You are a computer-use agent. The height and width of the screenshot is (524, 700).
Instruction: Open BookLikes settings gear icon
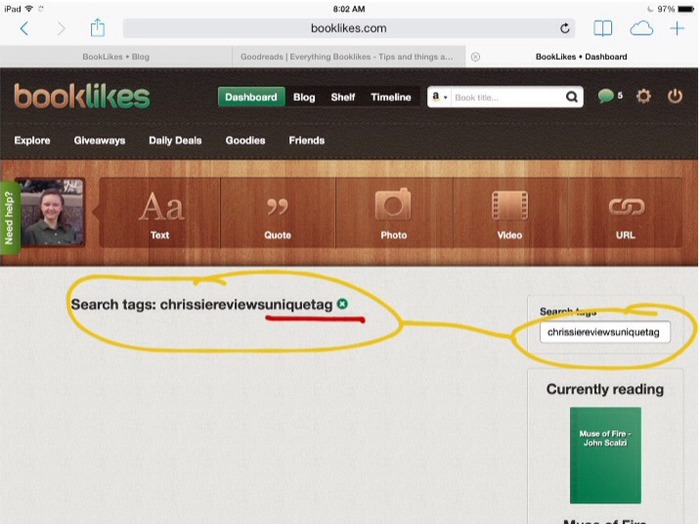(644, 97)
